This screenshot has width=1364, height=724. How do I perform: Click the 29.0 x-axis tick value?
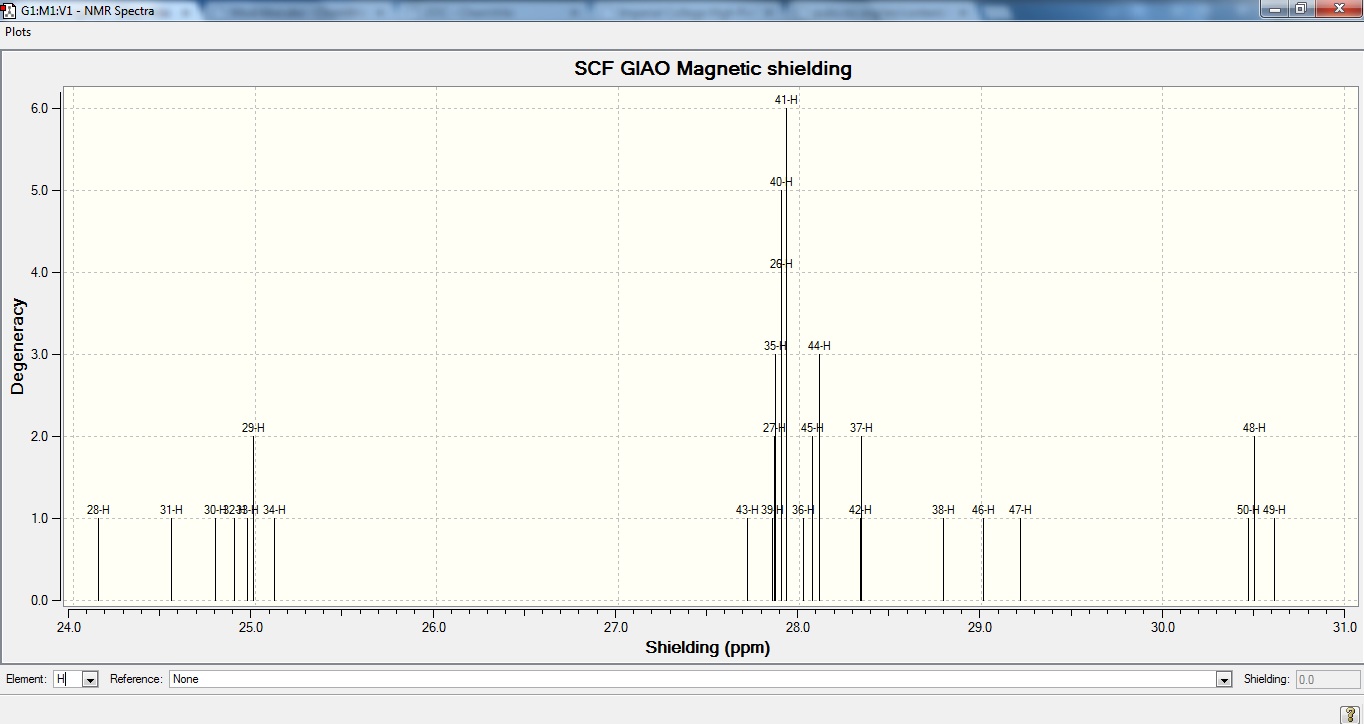pos(980,628)
